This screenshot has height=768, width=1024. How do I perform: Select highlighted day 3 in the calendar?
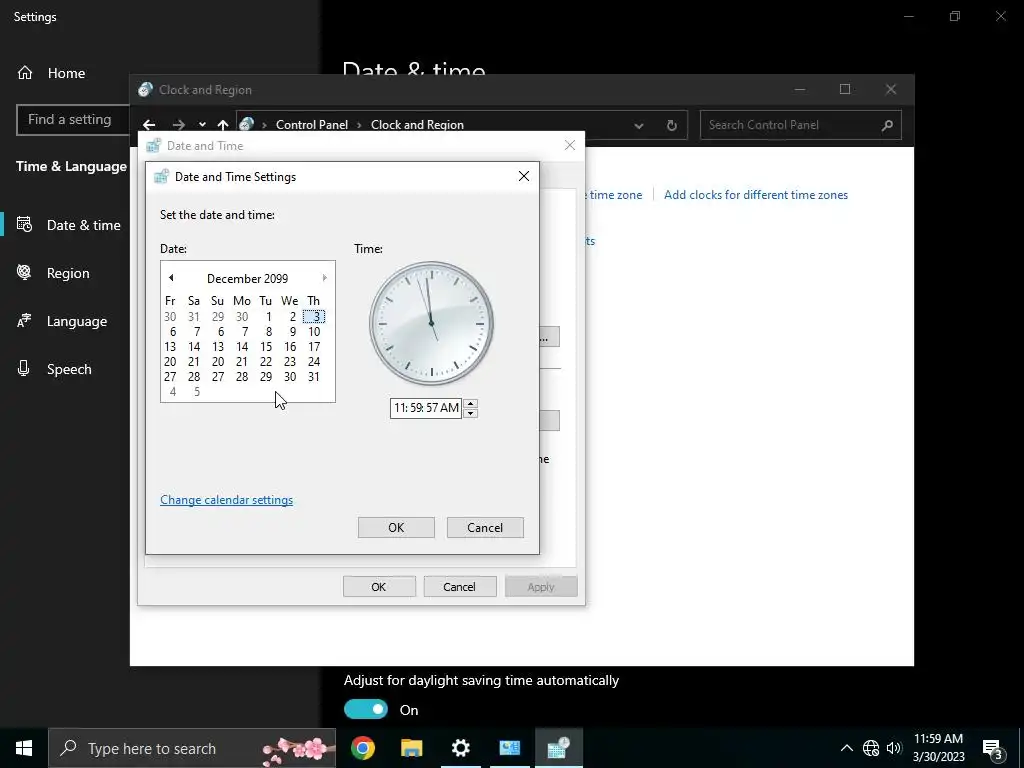point(314,317)
